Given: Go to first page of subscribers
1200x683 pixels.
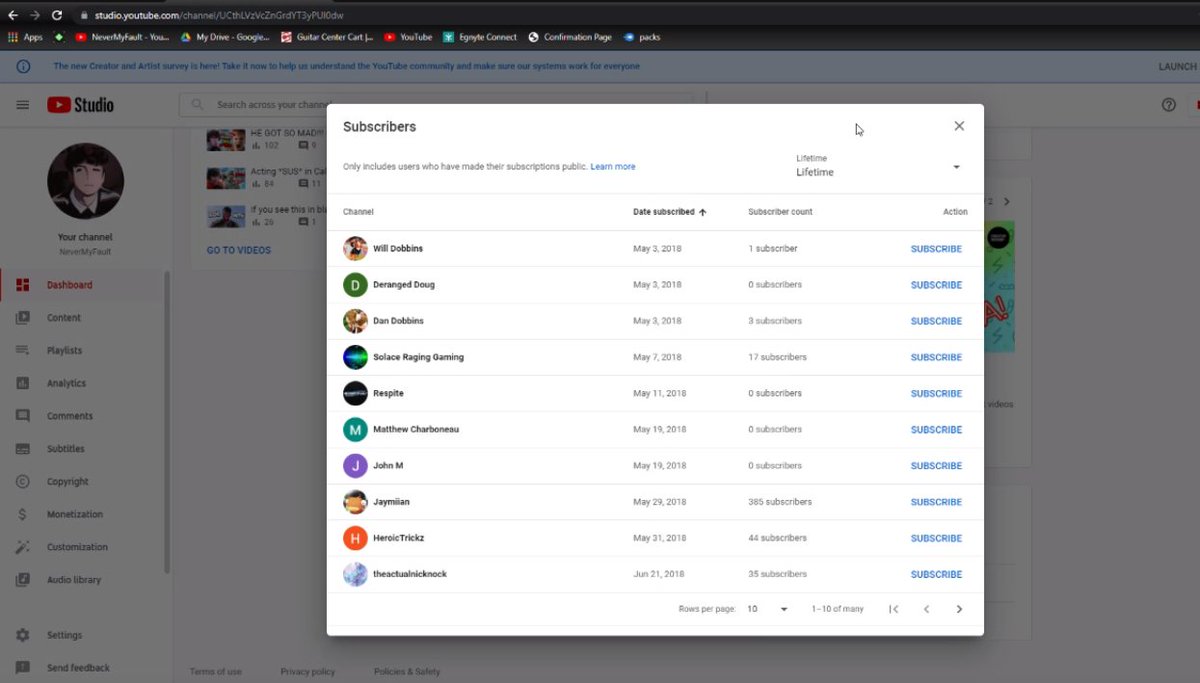Looking at the screenshot, I should tap(894, 609).
